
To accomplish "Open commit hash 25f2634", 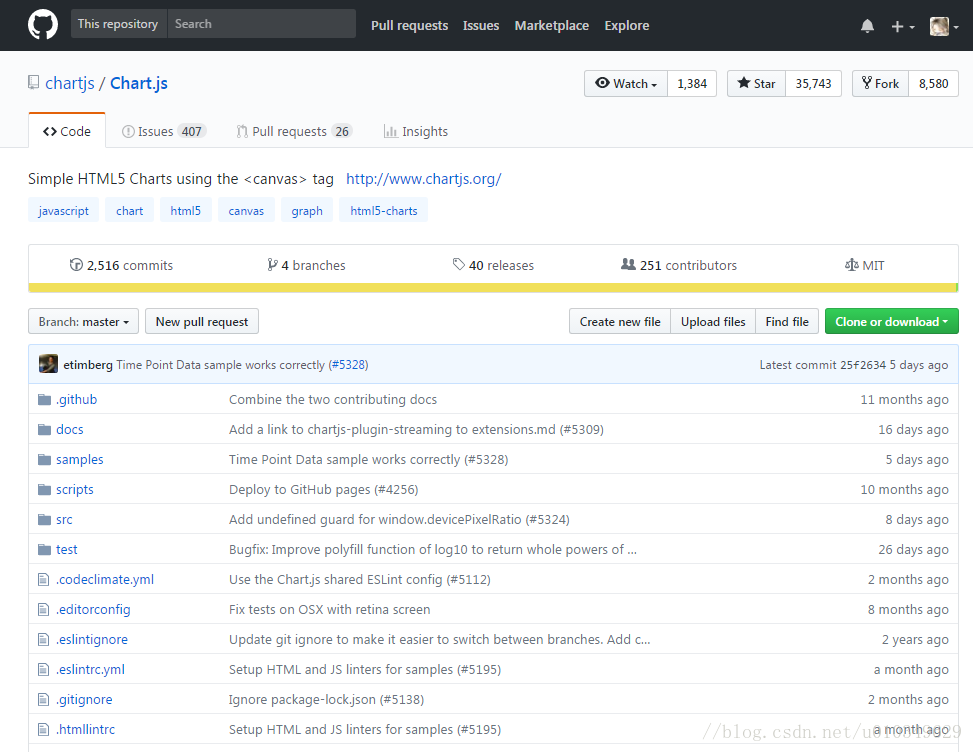I will click(863, 365).
